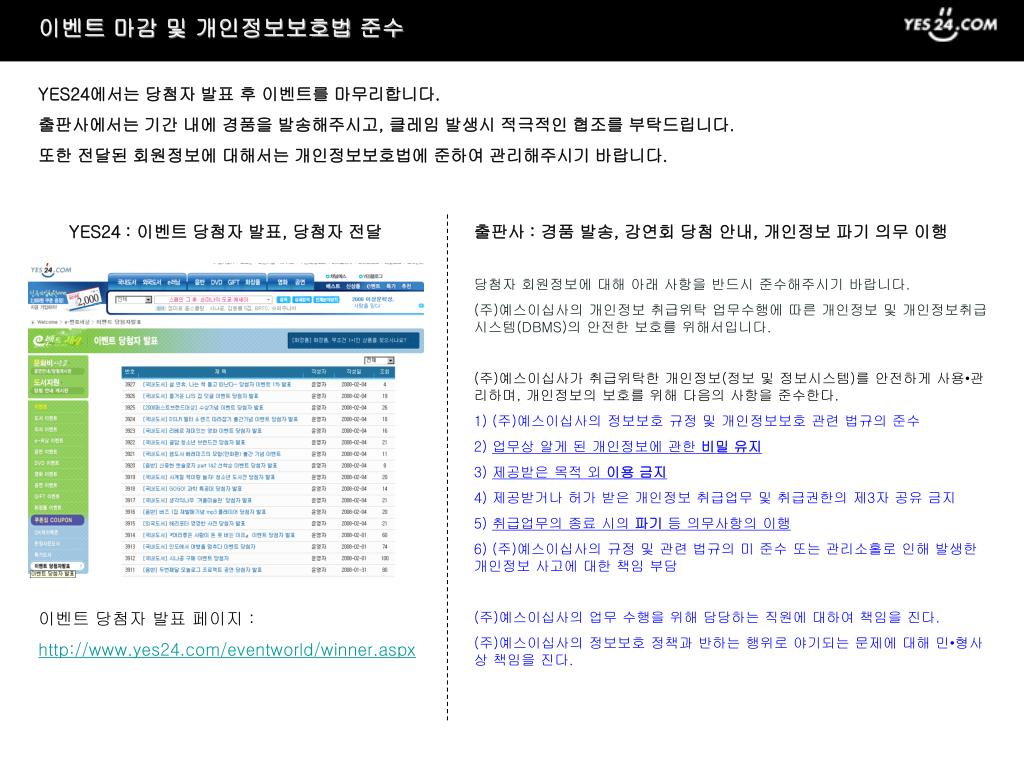Open winners post number 3926
This screenshot has height=768, width=1024.
200,396
